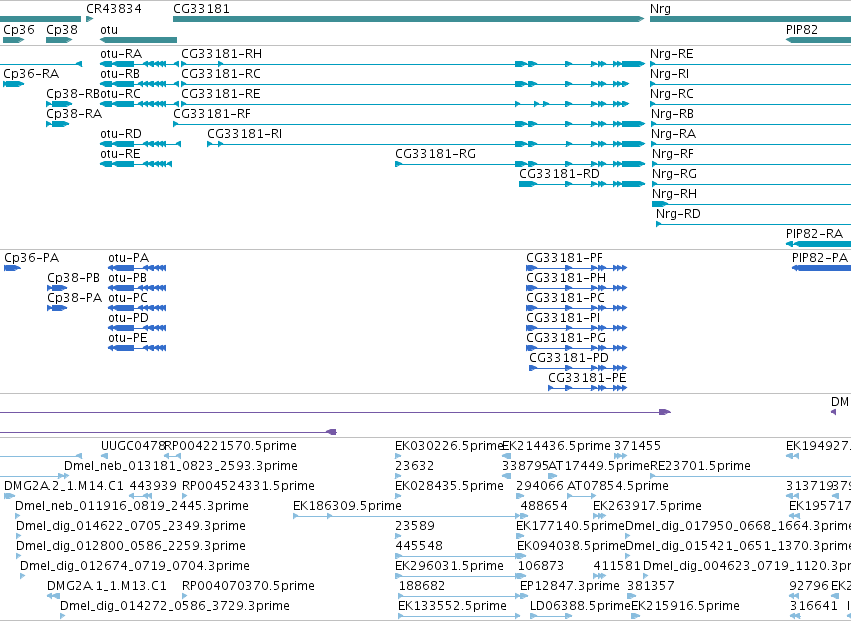
Task: Choose the Nrg-RD transcript
Action: coord(754,224)
